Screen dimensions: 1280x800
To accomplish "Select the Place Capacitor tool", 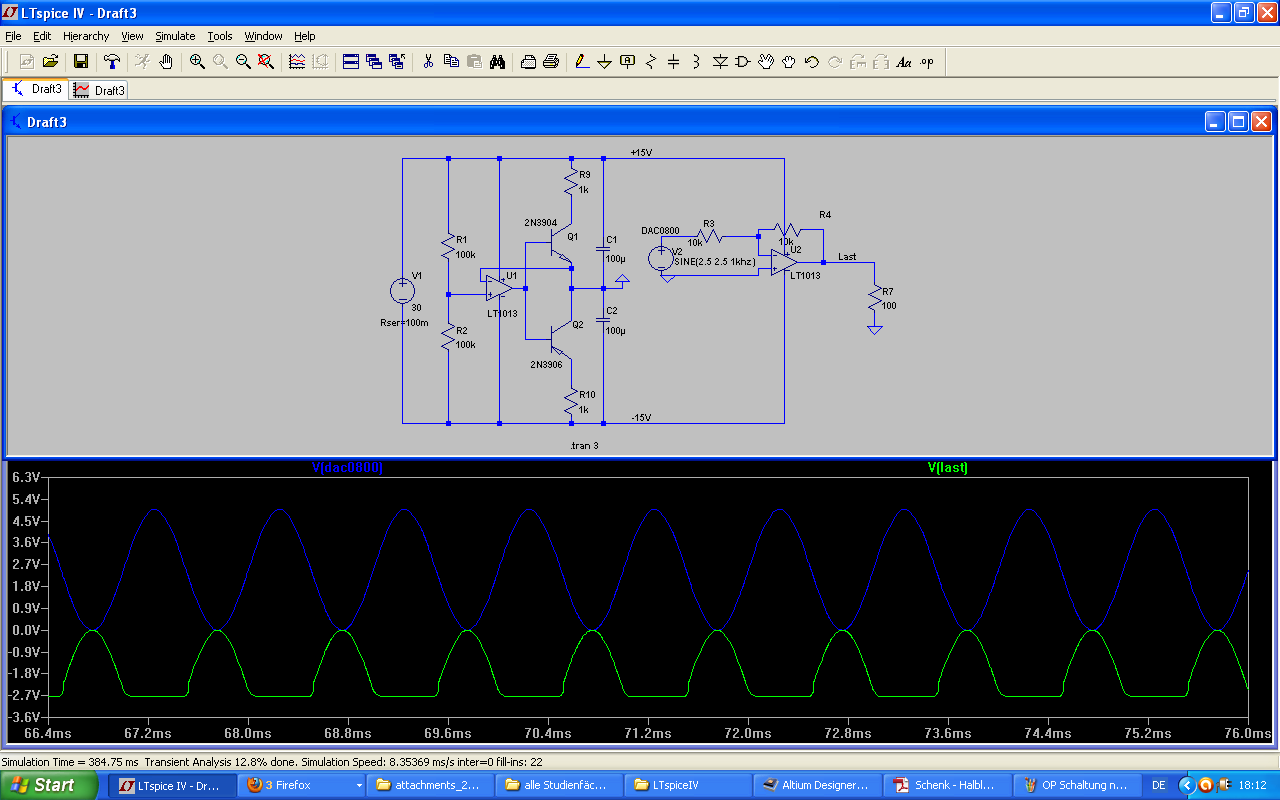I will pyautogui.click(x=674, y=62).
